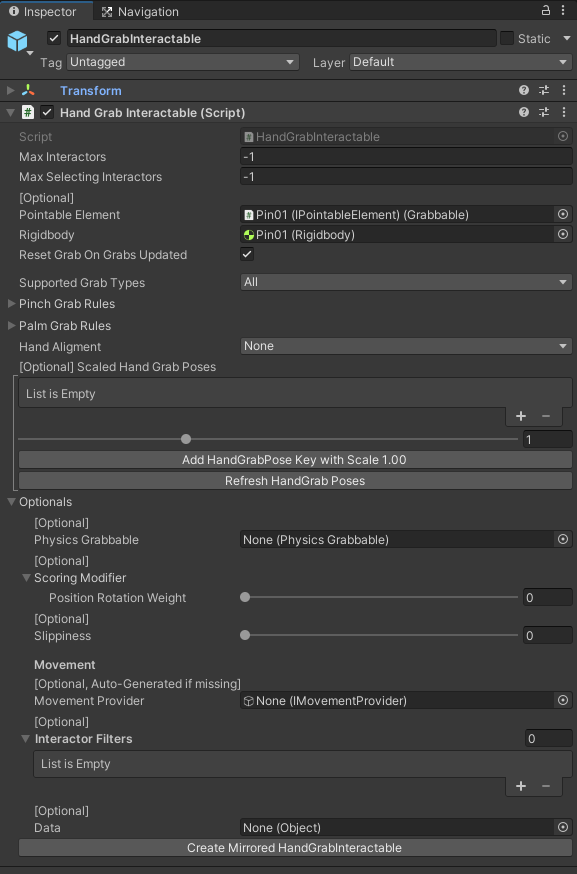
Task: Toggle Reset Grab On Grabs Updated checkbox
Action: click(x=247, y=254)
